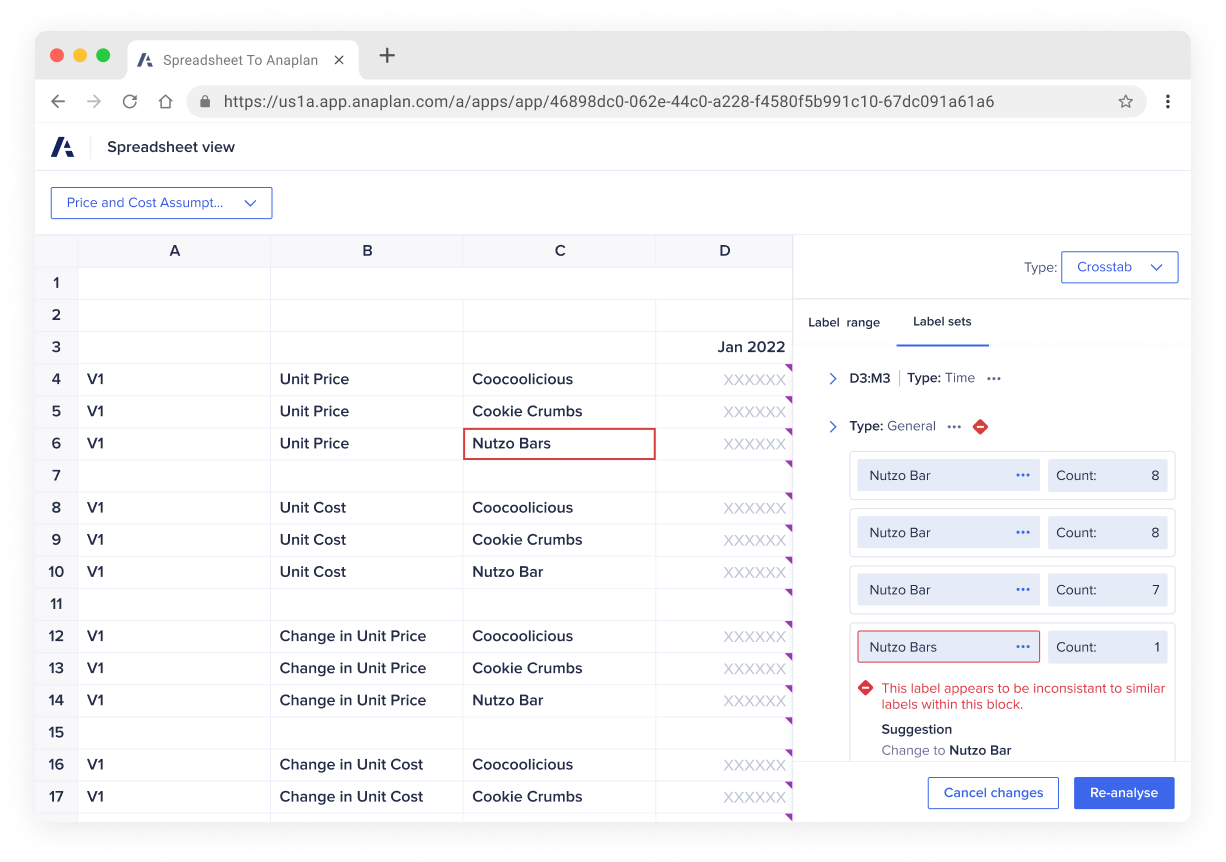Viewport: 1226px width, 862px height.
Task: Open ellipsis menu on Nutzo Bars label
Action: (1022, 647)
